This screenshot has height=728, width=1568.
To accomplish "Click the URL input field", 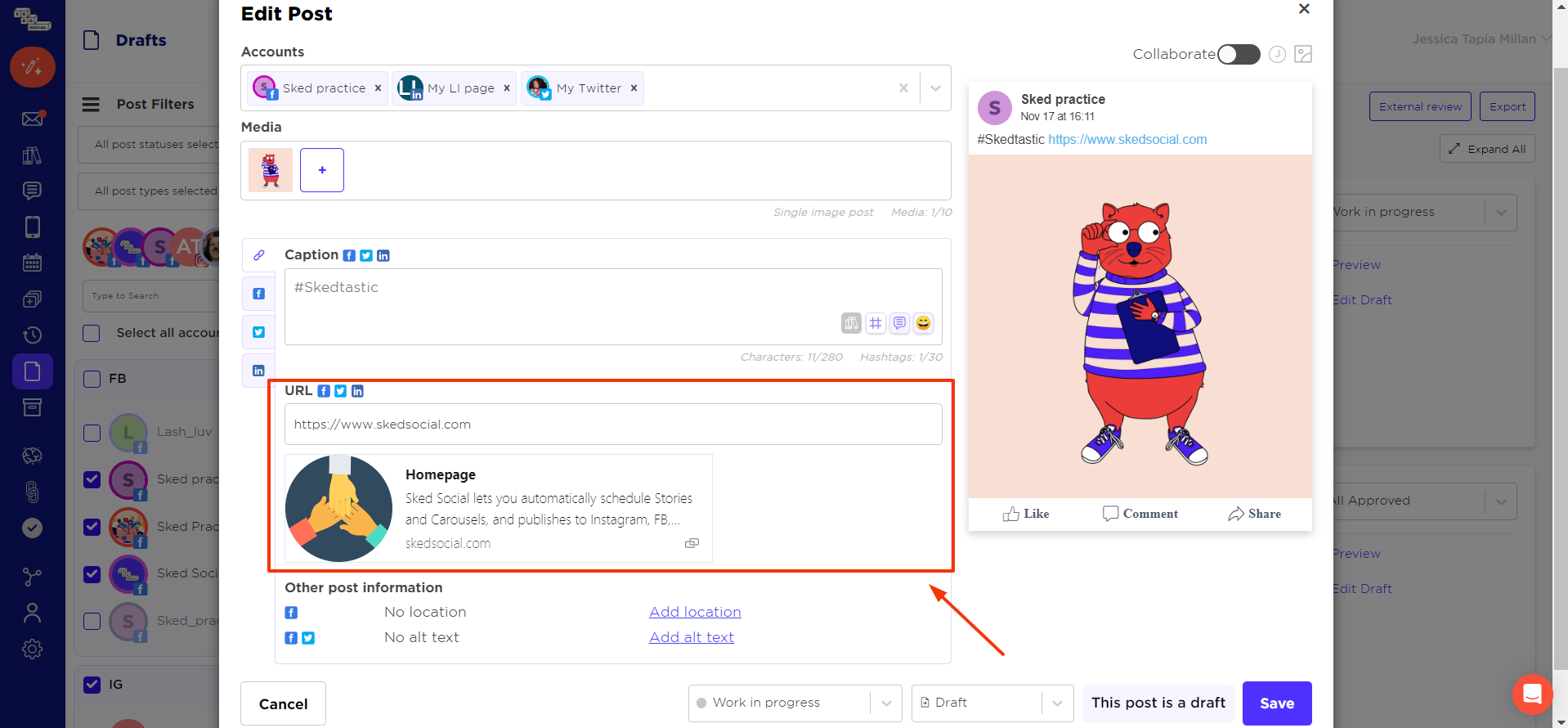I will tap(613, 425).
